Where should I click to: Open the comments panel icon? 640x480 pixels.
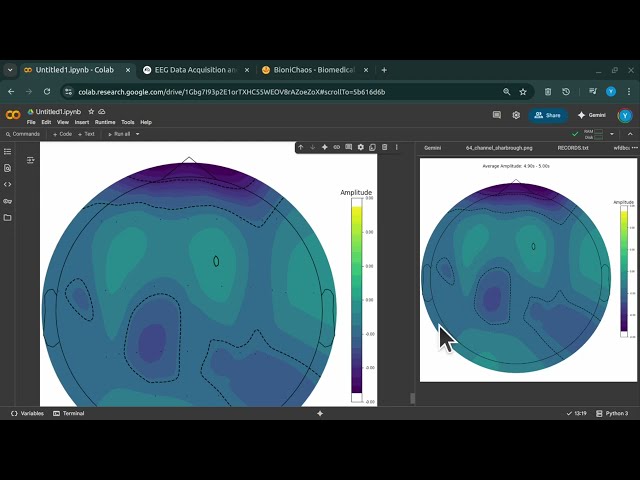click(497, 115)
